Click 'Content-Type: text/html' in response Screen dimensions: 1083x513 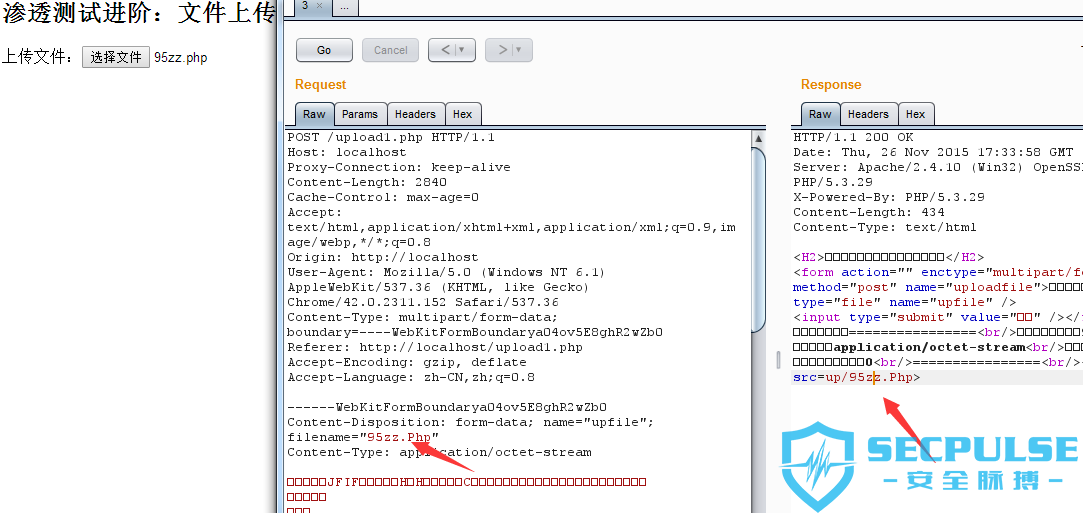click(x=885, y=227)
